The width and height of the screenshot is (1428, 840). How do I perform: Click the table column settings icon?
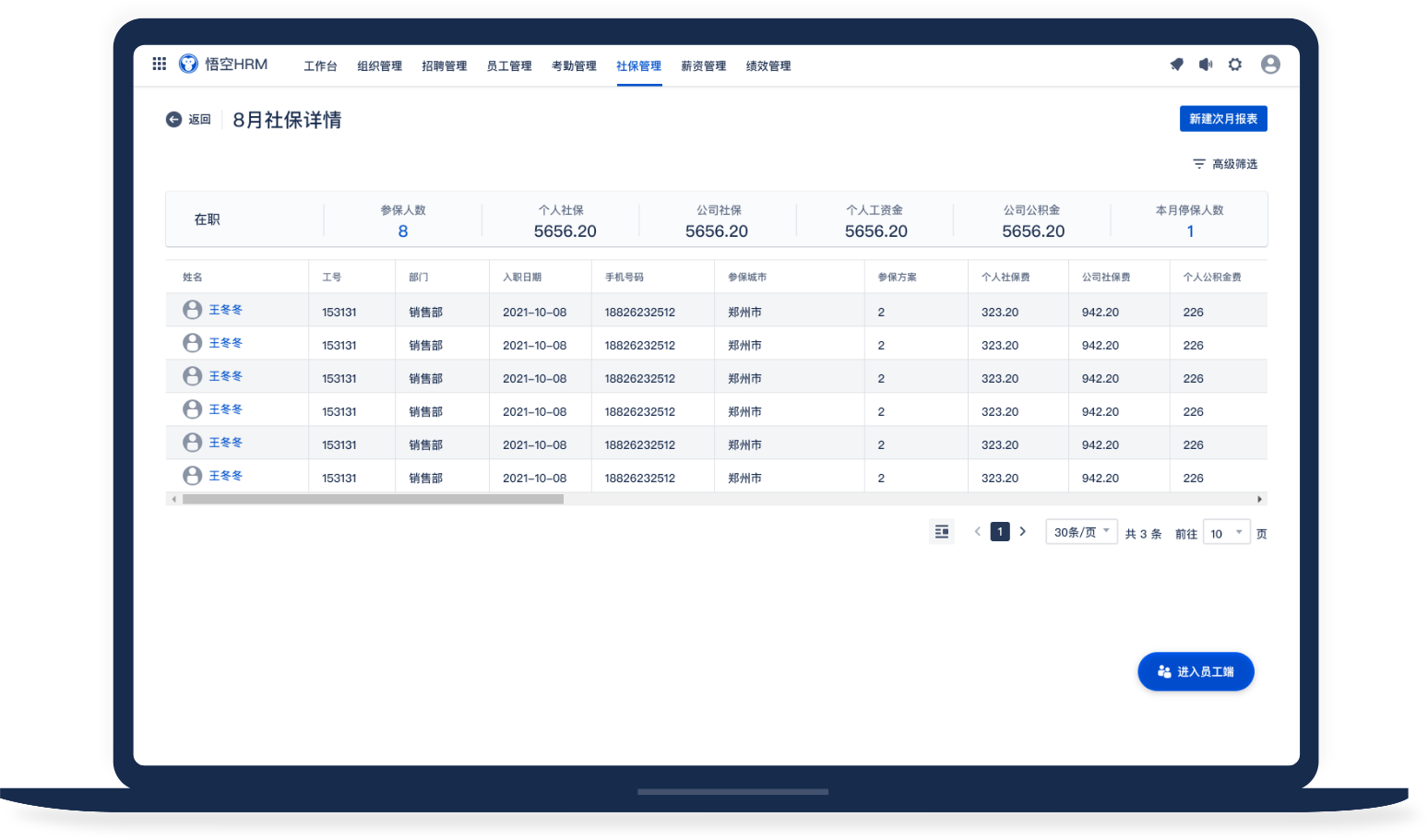942,532
